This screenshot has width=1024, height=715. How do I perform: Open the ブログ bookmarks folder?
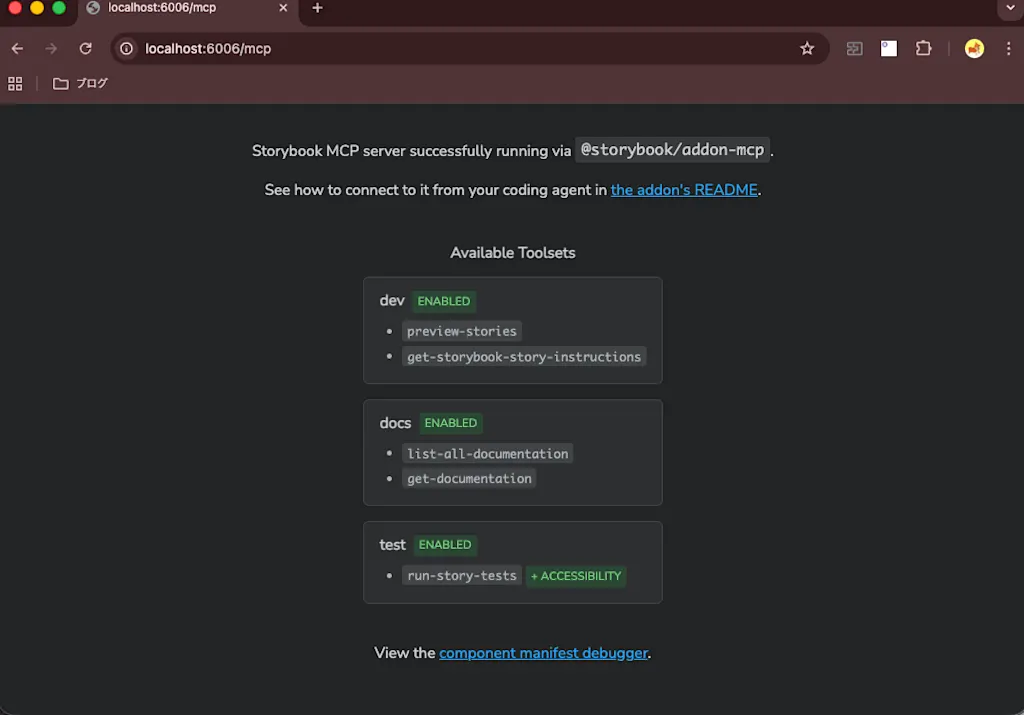80,84
